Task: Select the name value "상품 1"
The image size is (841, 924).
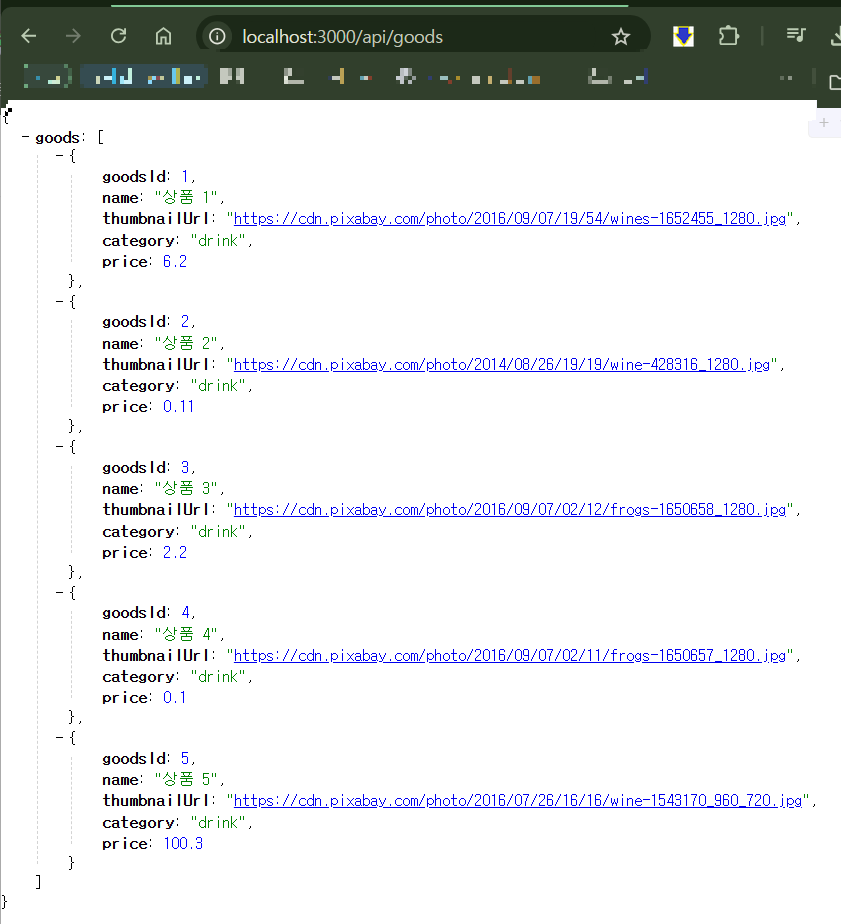Action: point(186,197)
